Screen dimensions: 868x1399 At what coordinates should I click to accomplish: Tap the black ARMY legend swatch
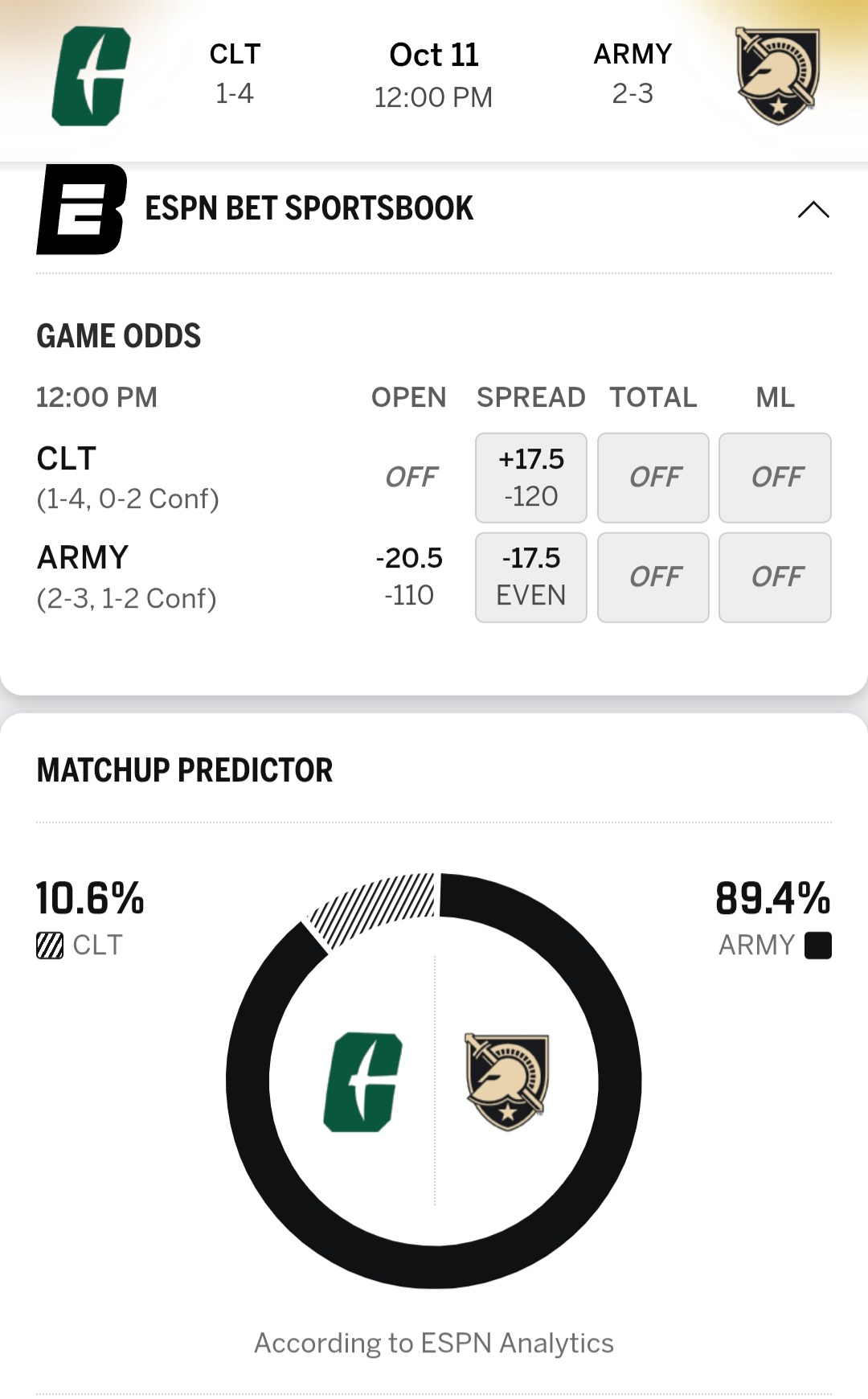click(817, 946)
